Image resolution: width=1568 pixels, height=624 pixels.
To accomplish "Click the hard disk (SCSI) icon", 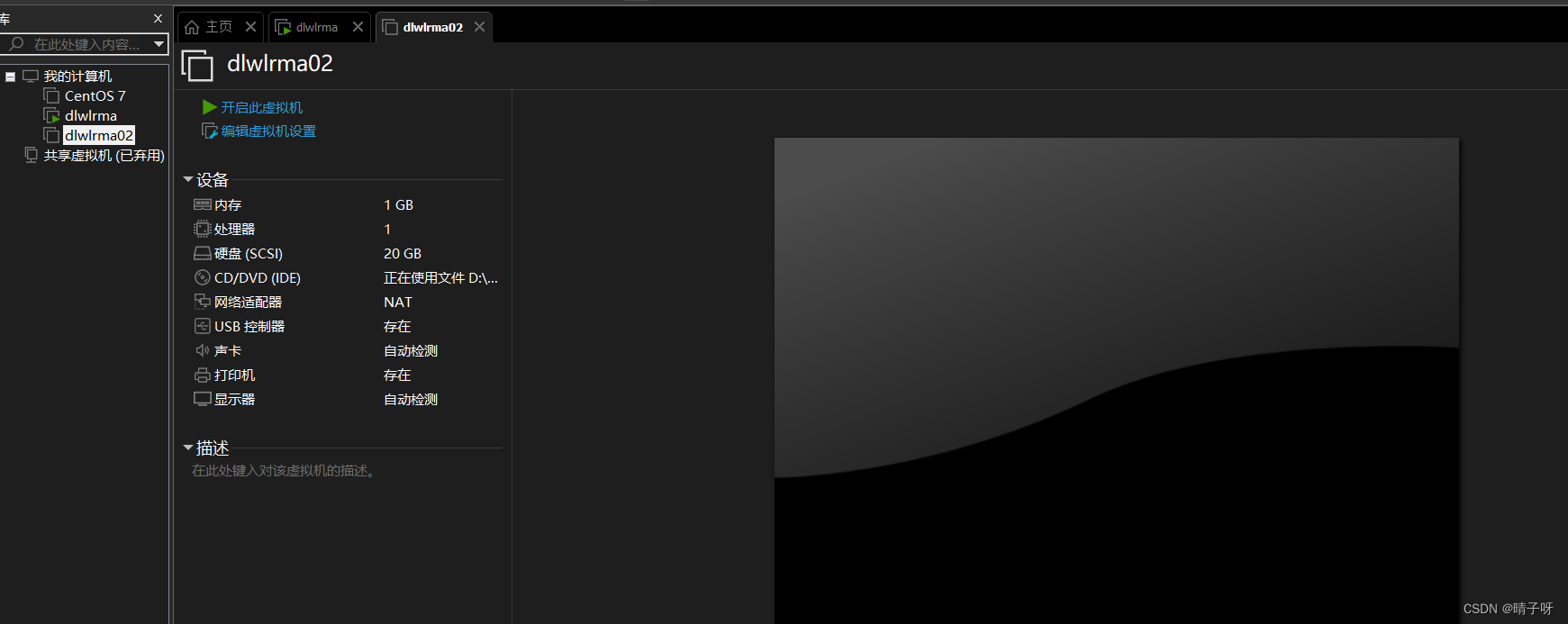I will pyautogui.click(x=203, y=253).
